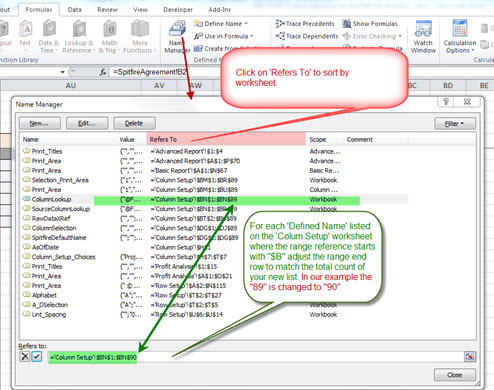Switch to the Add-Ins ribbon tab

tap(220, 10)
